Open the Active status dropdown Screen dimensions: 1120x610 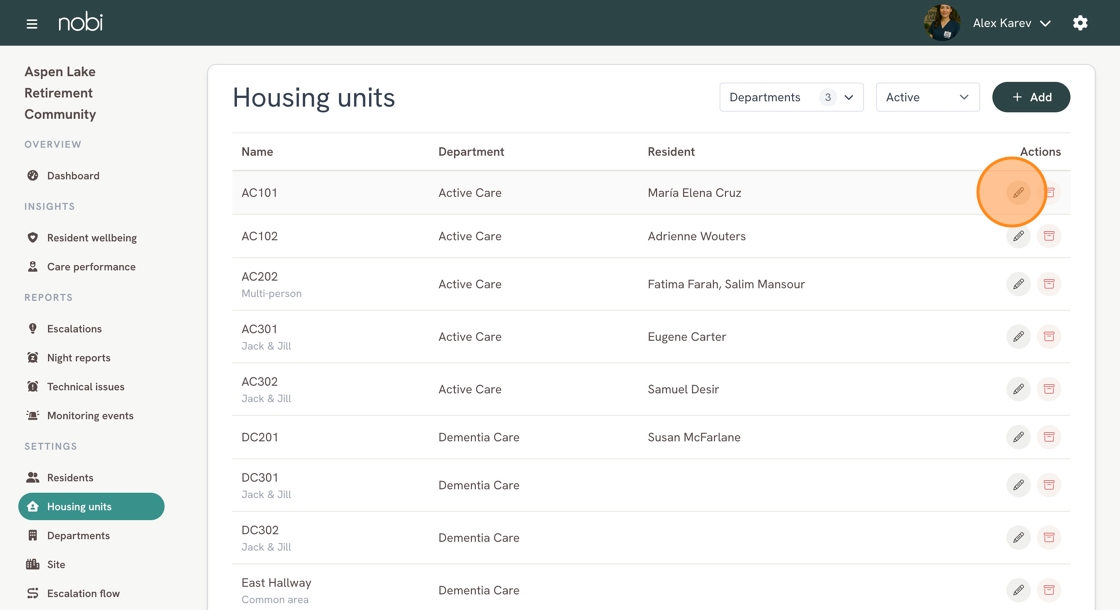(927, 97)
